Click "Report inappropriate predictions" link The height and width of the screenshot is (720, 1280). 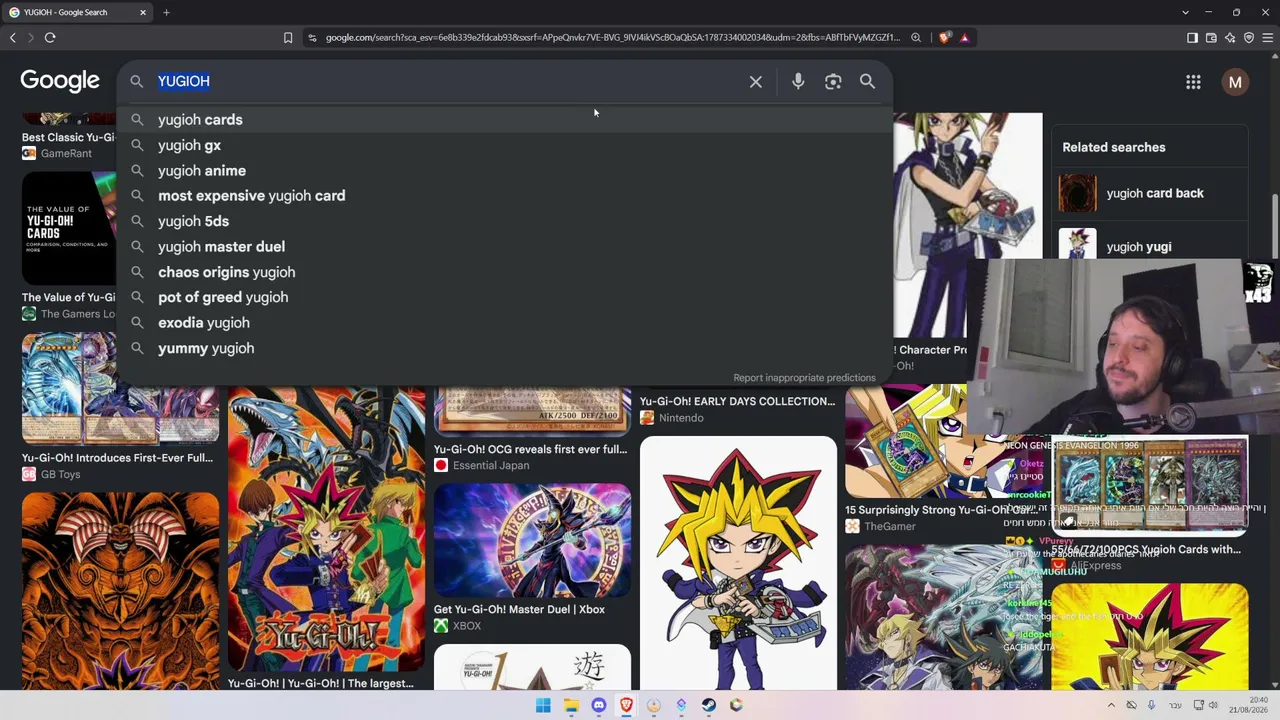click(x=804, y=378)
